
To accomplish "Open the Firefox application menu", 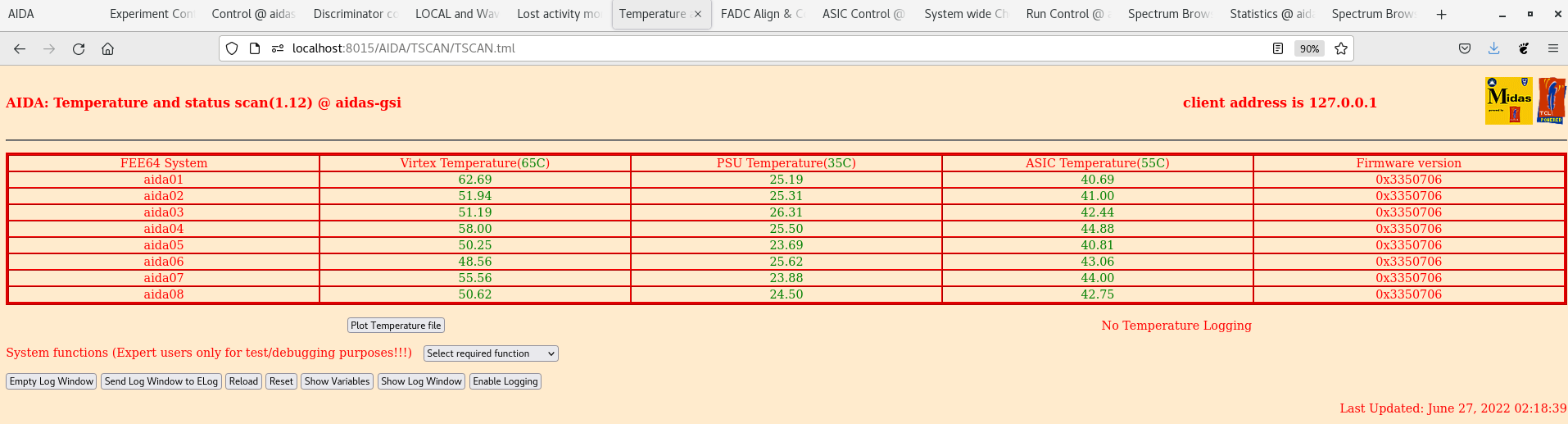I will (1552, 48).
